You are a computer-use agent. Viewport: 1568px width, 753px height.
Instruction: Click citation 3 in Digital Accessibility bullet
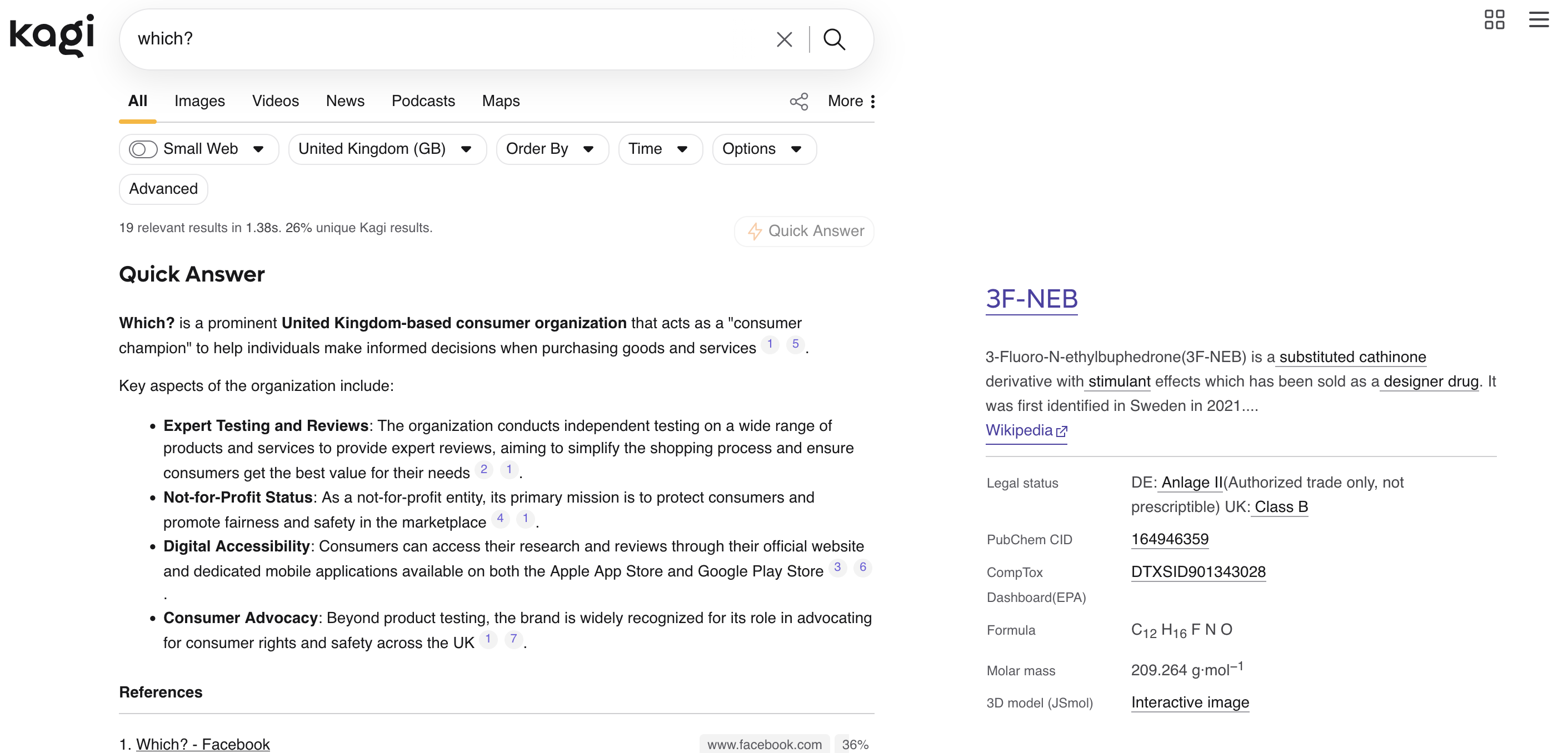[837, 568]
